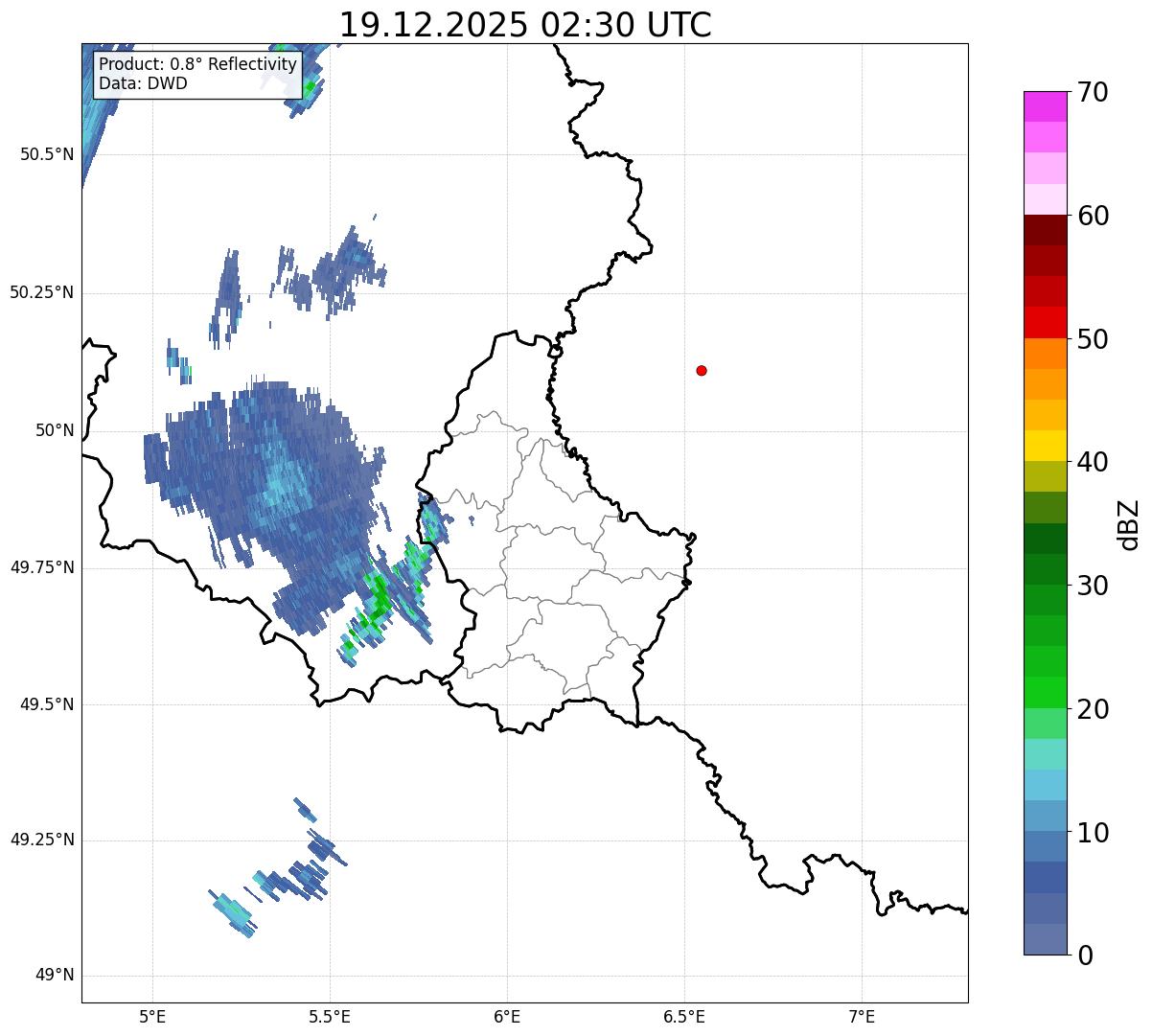This screenshot has height=1036, width=1152.
Task: Click the 50.25°N latitude label
Action: (x=42, y=292)
